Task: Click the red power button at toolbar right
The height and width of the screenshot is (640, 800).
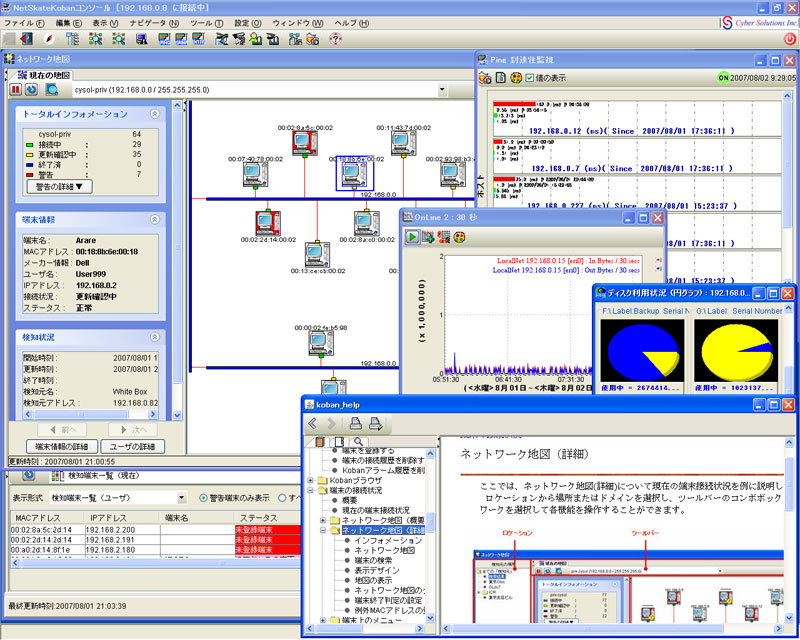Action: (790, 39)
